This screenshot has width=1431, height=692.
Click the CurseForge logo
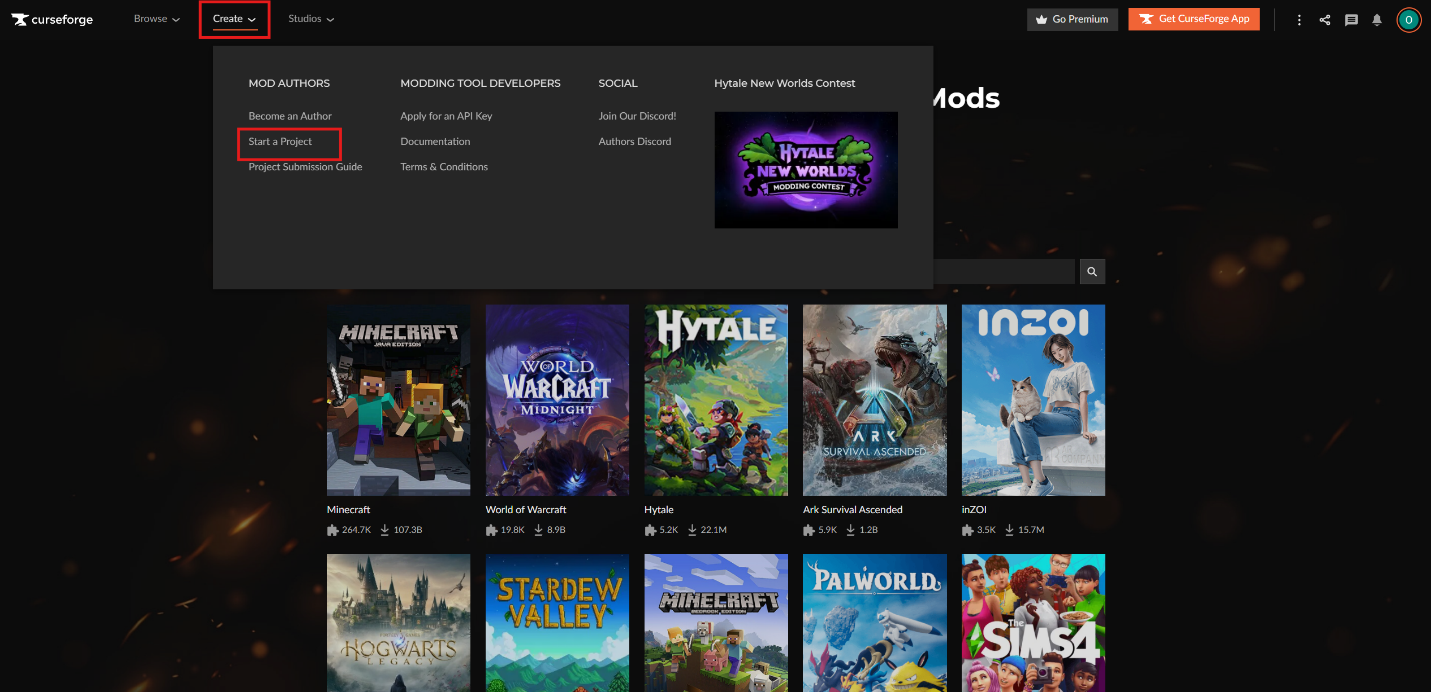tap(52, 19)
